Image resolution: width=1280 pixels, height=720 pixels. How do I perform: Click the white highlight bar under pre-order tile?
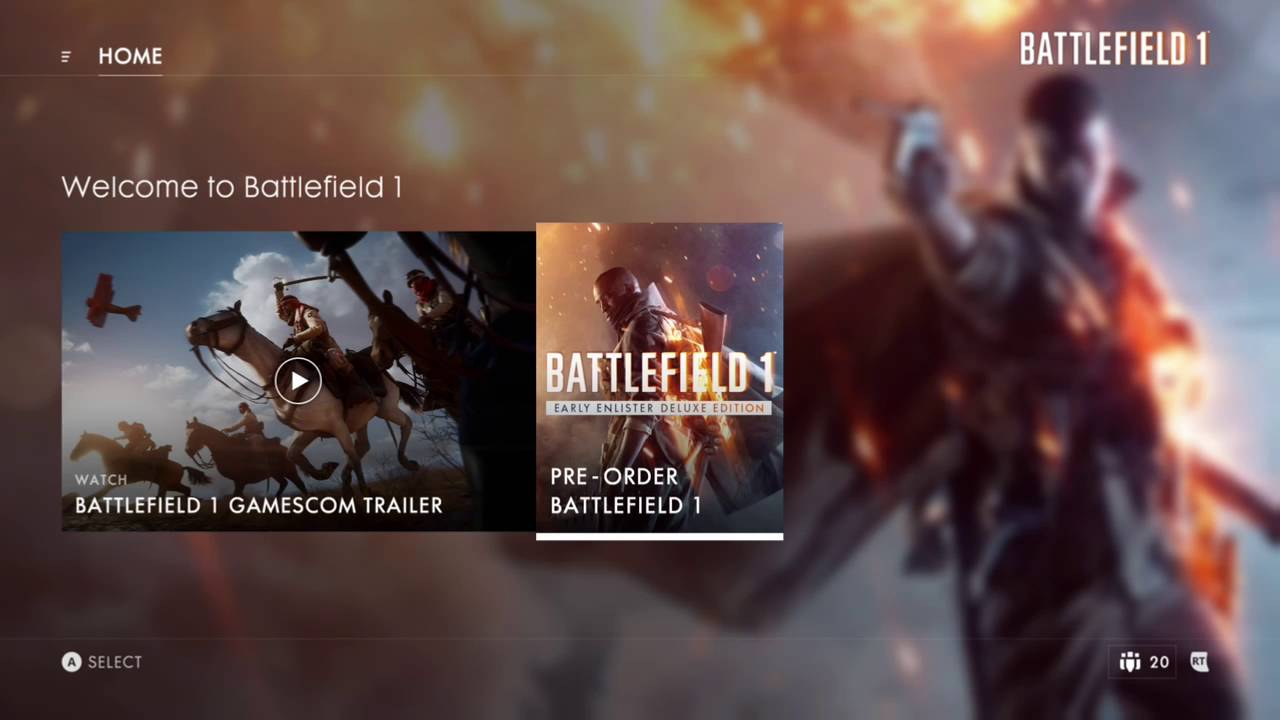click(660, 536)
